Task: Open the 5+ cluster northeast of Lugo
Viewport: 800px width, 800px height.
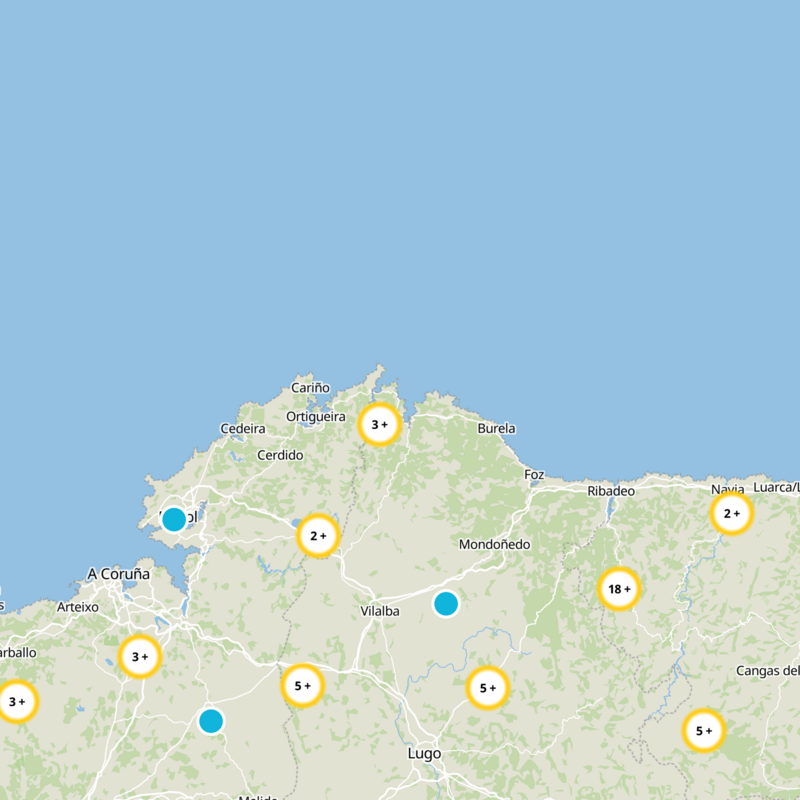Action: pyautogui.click(x=488, y=688)
